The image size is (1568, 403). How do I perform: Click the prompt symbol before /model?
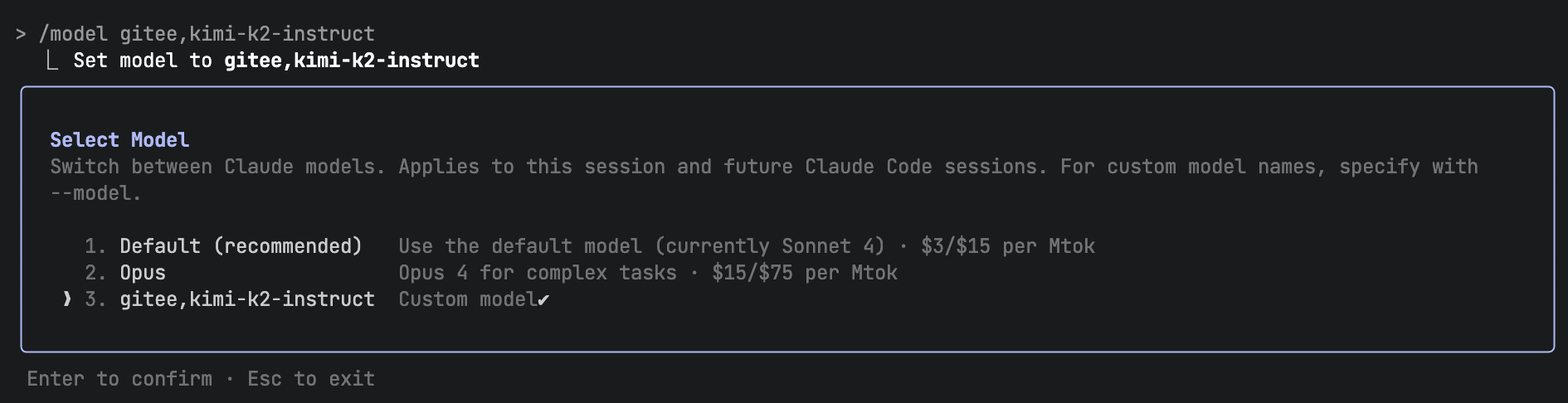[x=21, y=34]
